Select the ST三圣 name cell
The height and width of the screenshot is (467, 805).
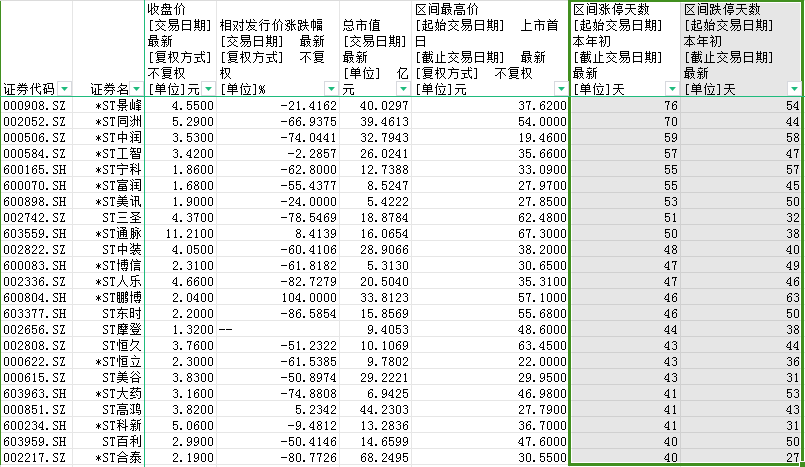108,218
